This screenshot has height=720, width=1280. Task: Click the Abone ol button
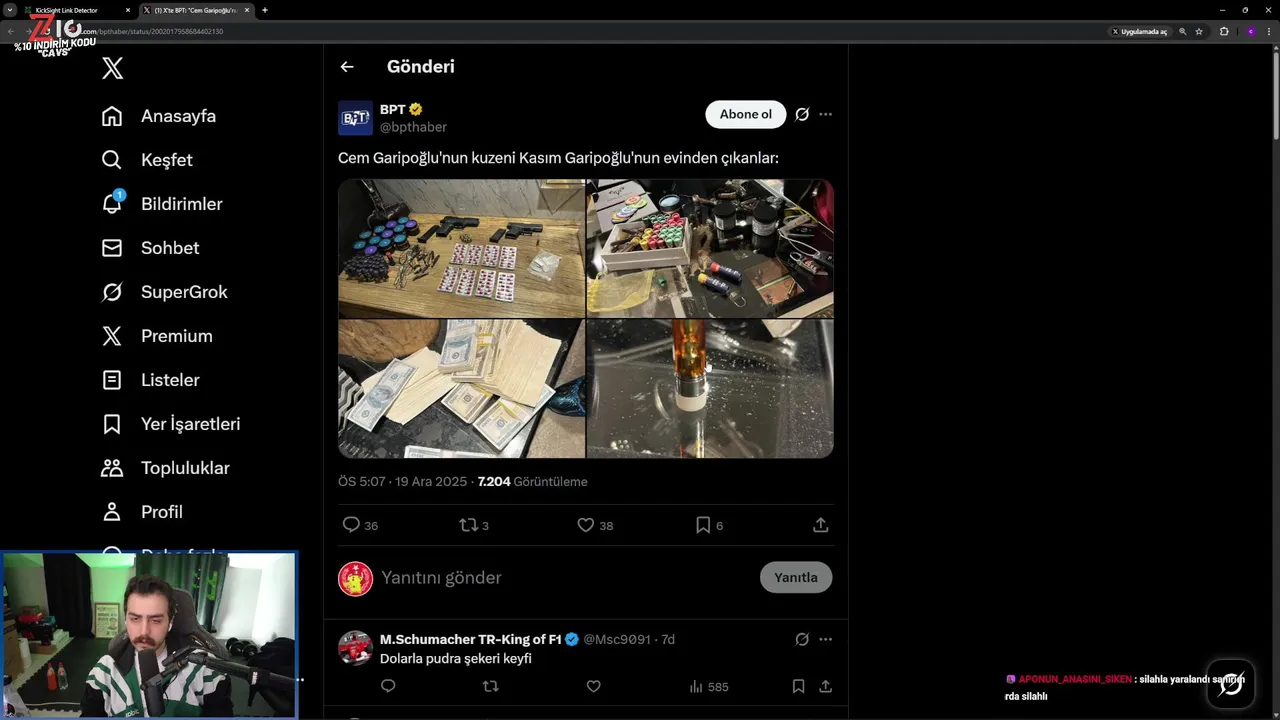(746, 114)
